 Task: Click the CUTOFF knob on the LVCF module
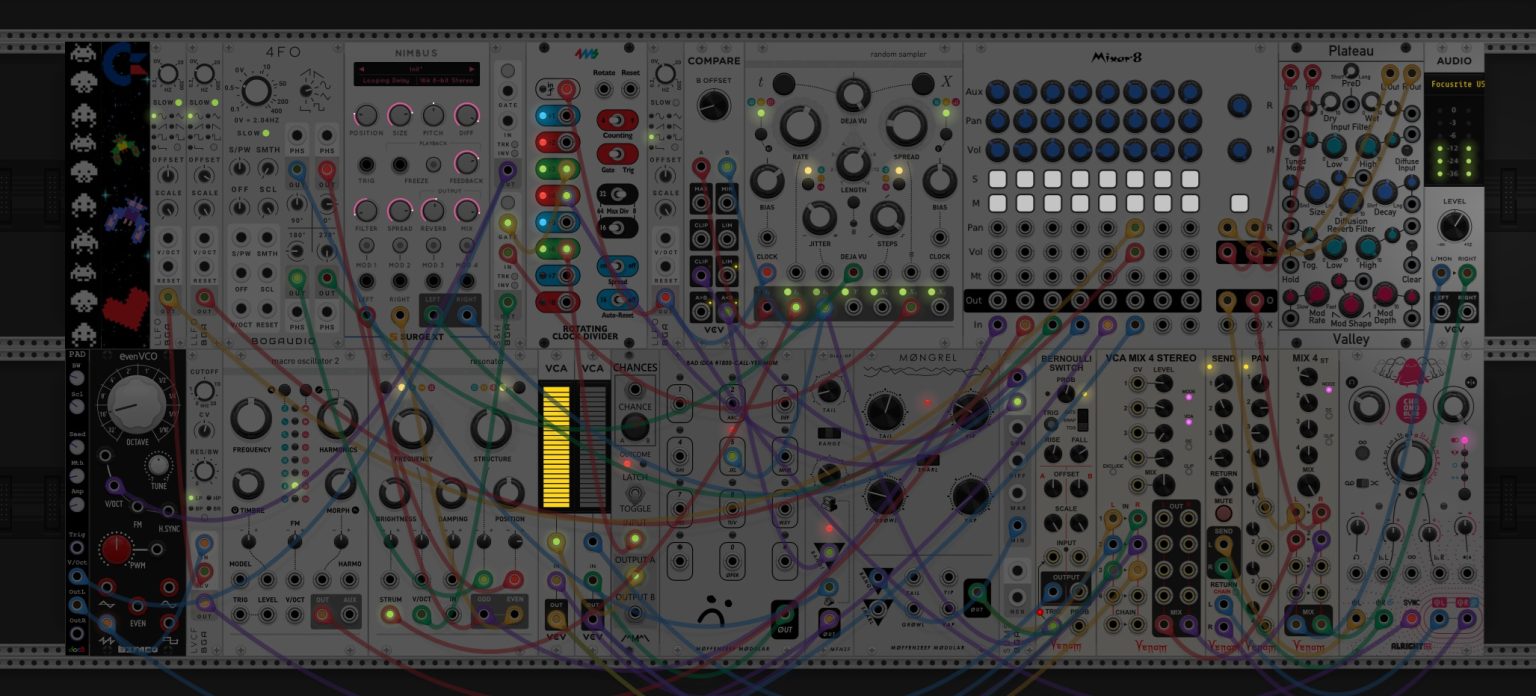pos(204,389)
